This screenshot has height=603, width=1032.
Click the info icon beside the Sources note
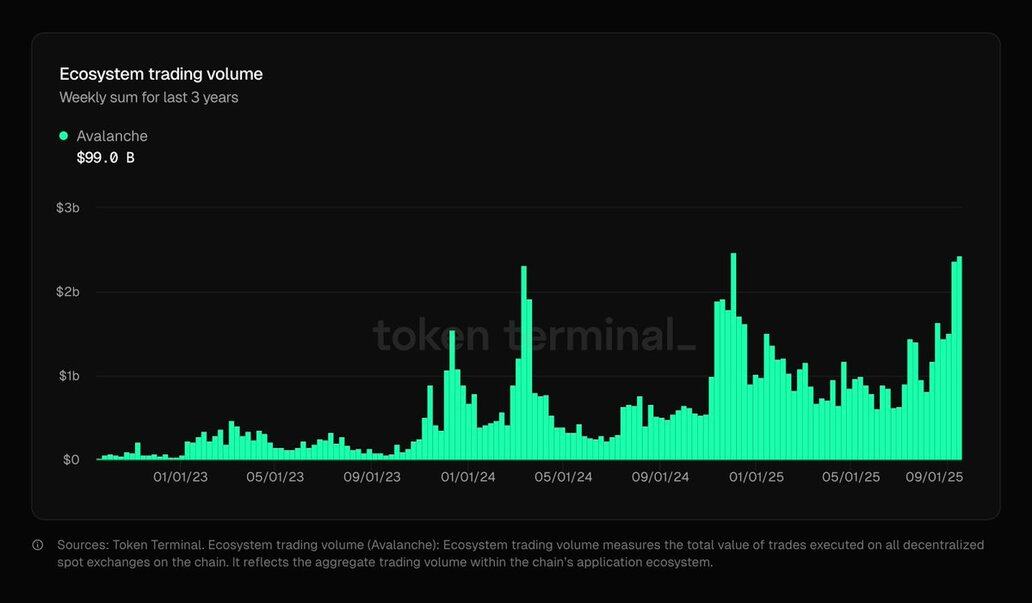(38, 545)
